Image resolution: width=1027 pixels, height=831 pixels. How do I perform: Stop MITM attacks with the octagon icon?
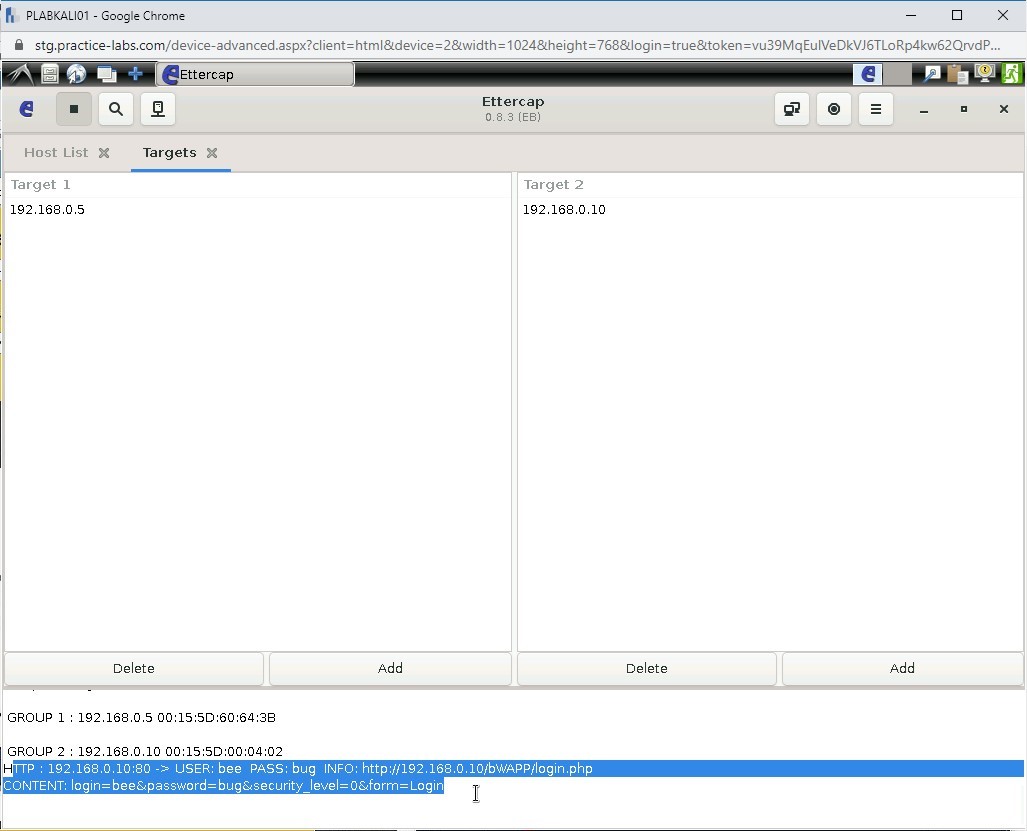coord(834,109)
